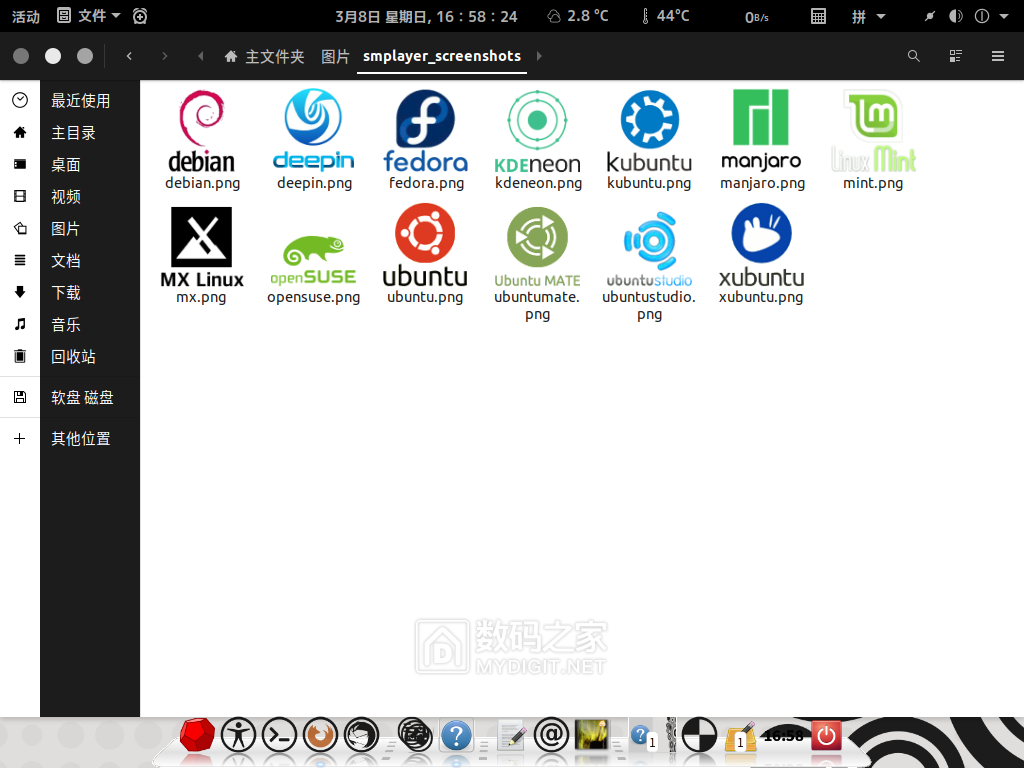
Task: Open 视频 in the sidebar
Action: (66, 197)
